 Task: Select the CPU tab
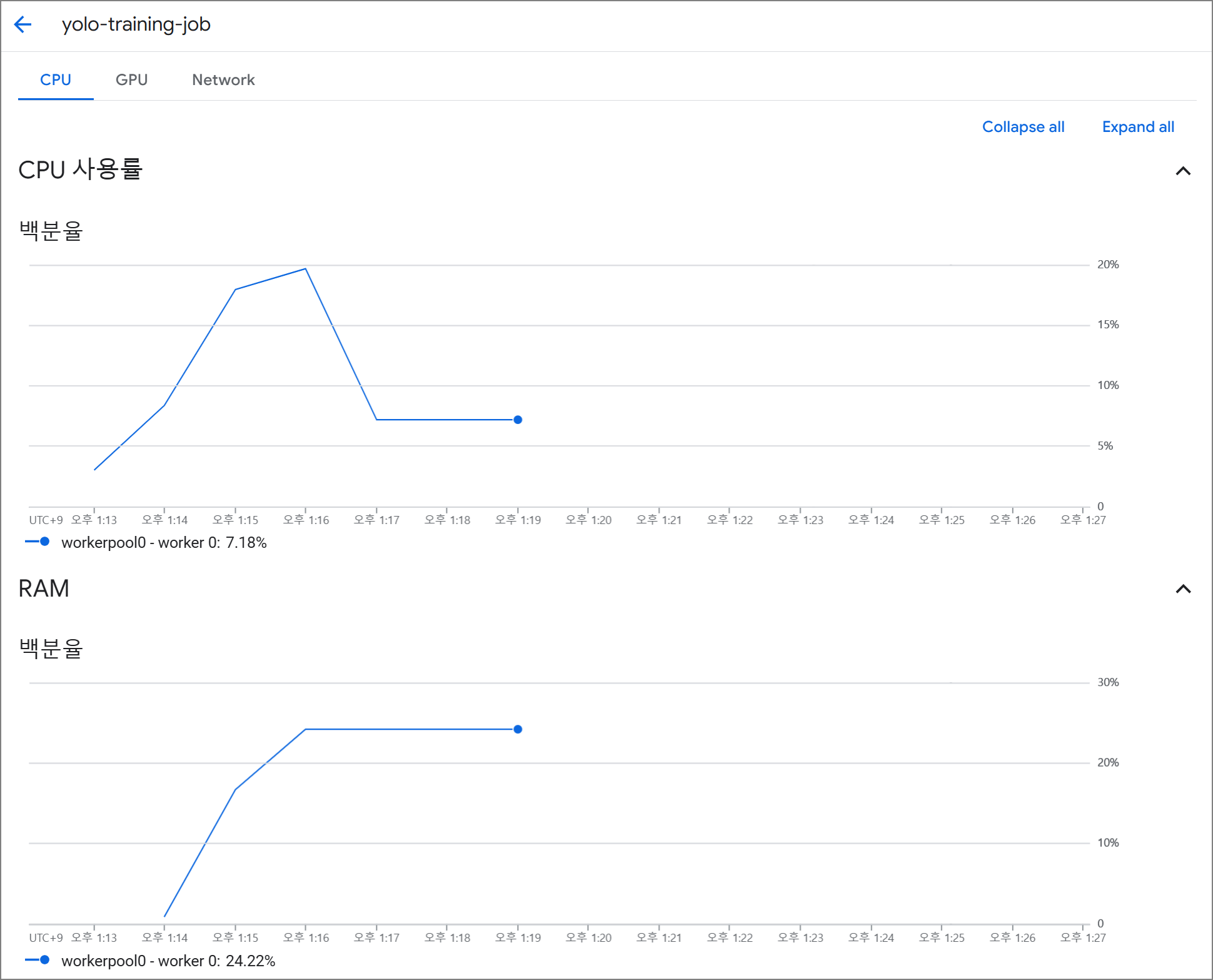click(x=56, y=80)
